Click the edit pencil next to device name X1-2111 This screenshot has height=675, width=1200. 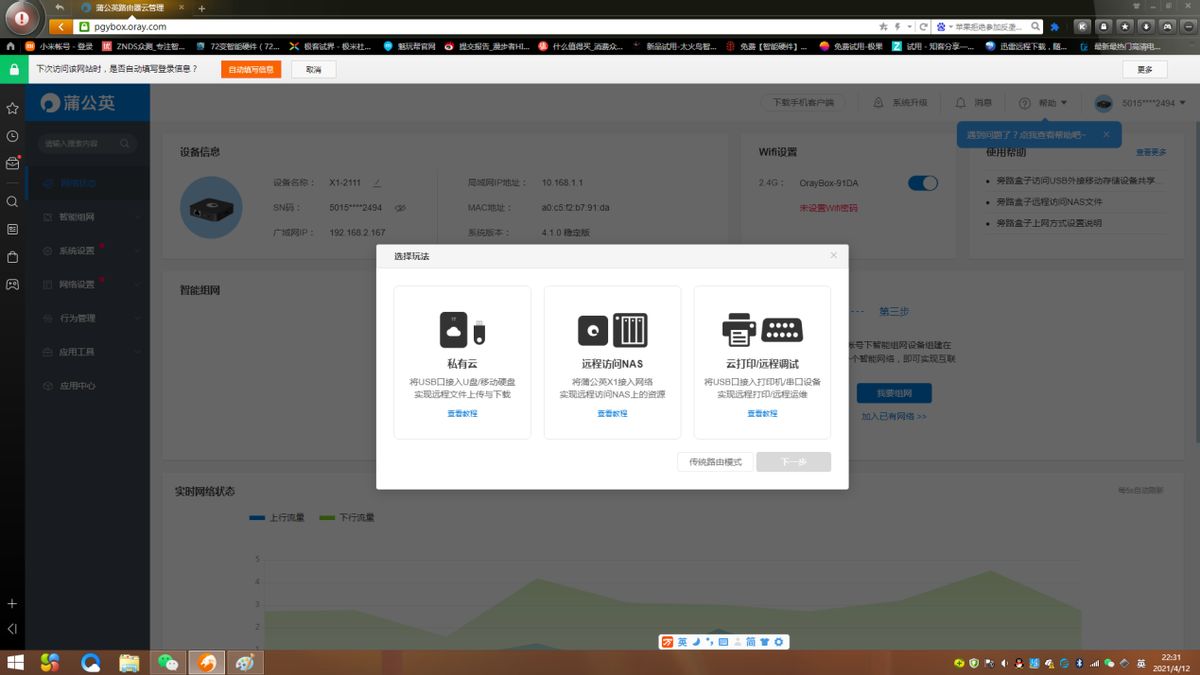coord(377,183)
